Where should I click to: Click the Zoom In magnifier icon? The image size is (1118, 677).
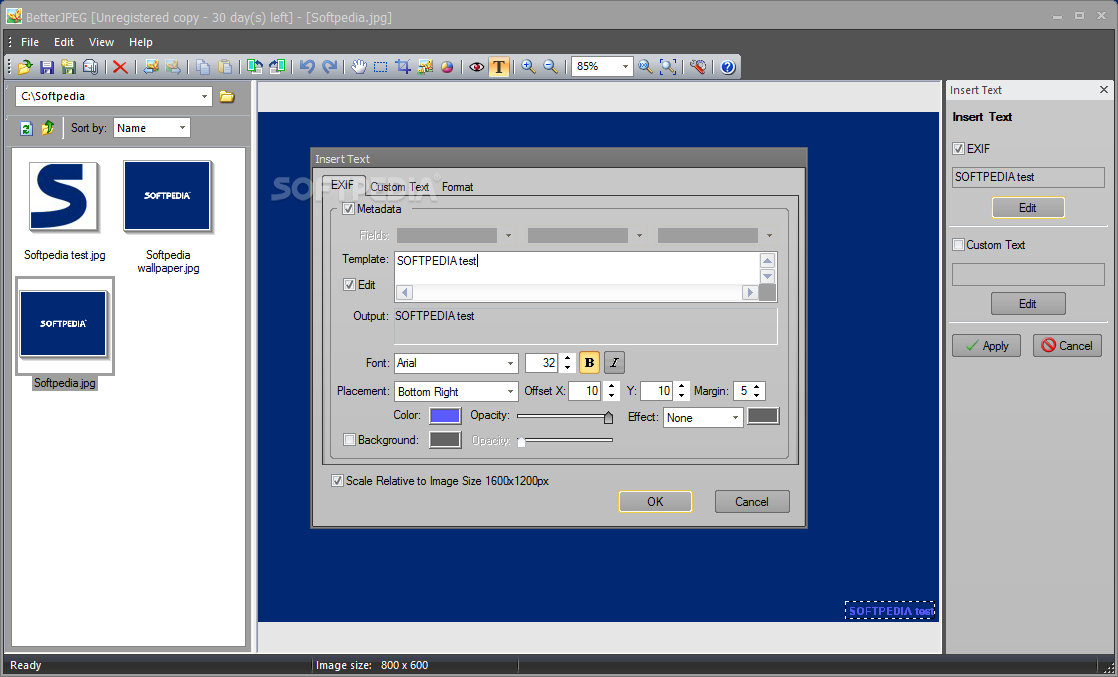click(528, 67)
